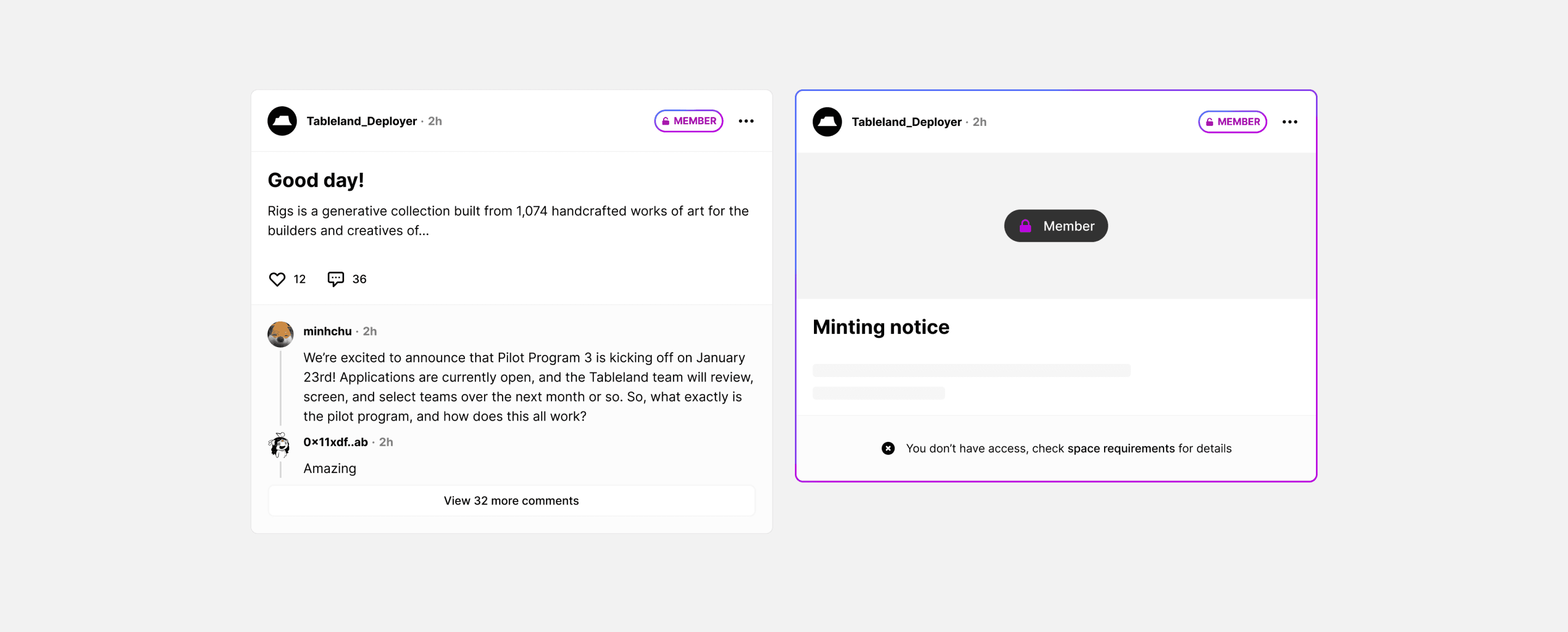
Task: Click the "Good day!" post title
Action: pos(316,180)
